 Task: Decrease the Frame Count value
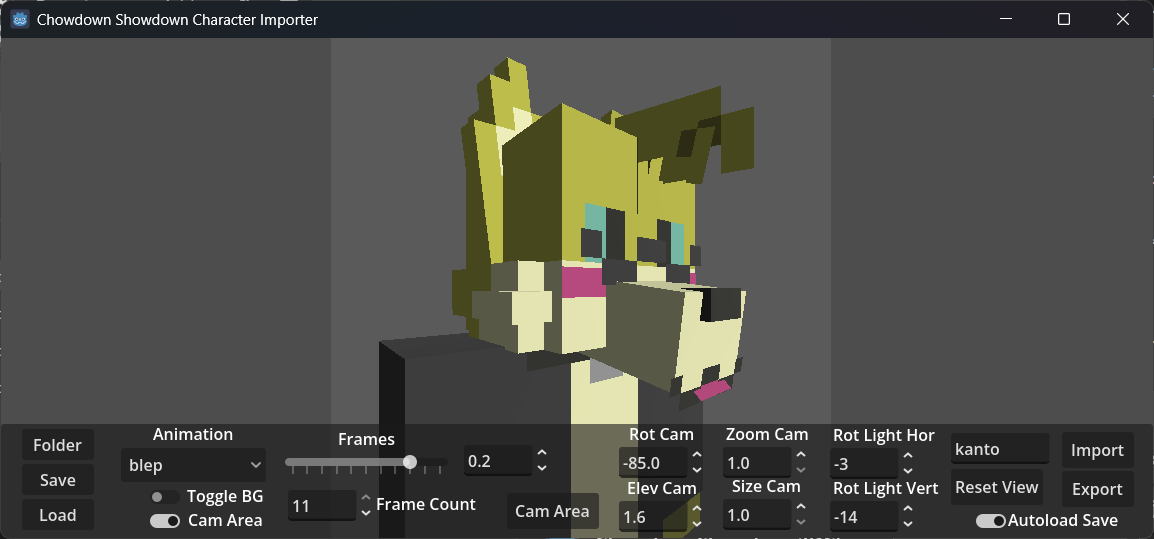click(x=366, y=512)
